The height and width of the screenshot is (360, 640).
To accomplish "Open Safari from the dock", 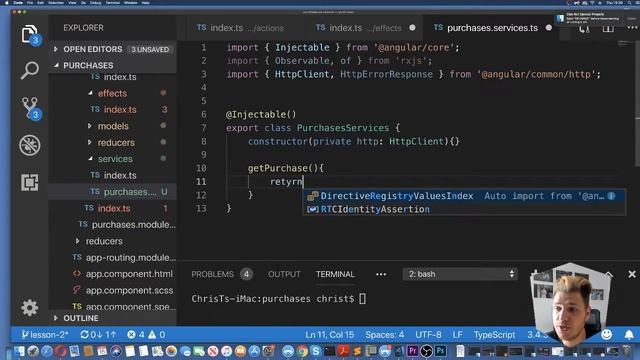I will coord(47,351).
